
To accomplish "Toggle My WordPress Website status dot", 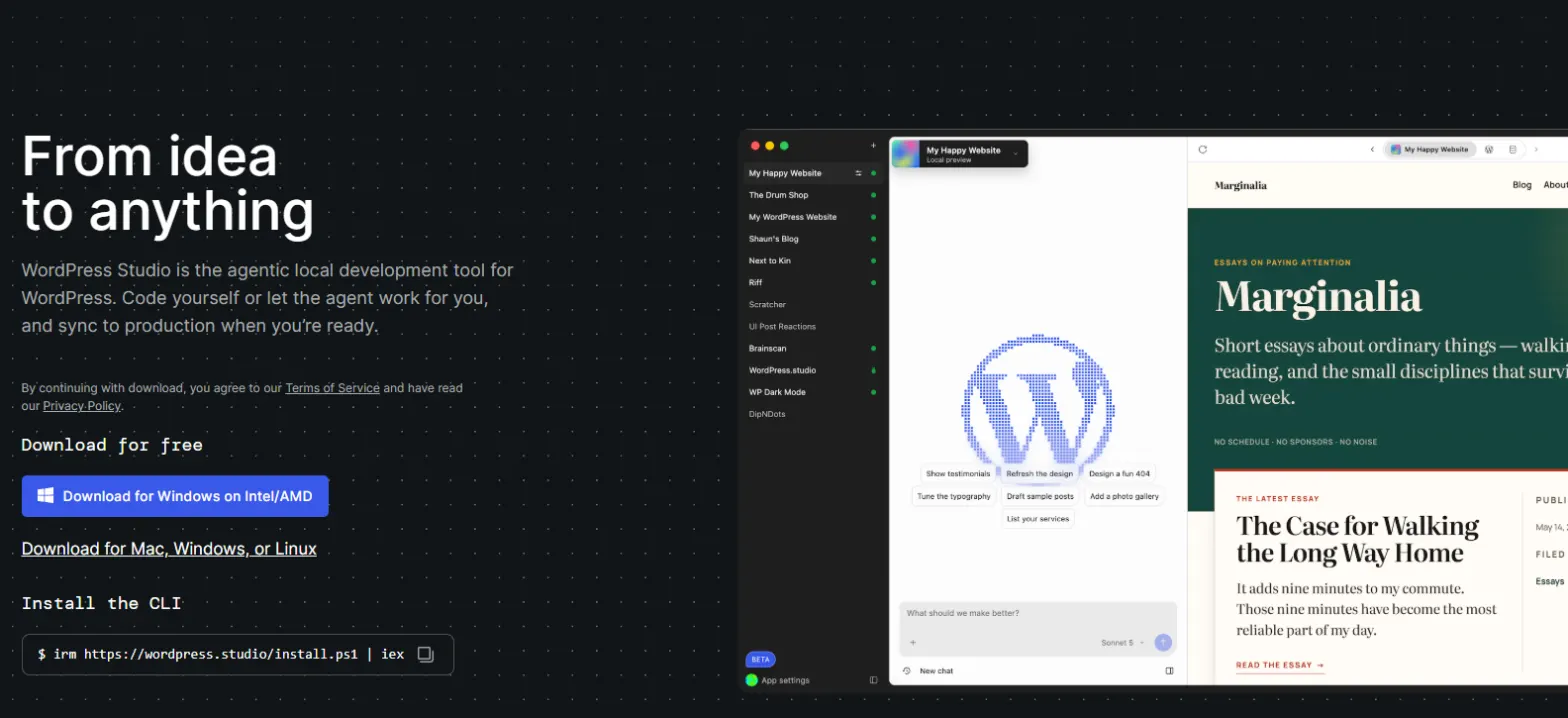I will [873, 217].
